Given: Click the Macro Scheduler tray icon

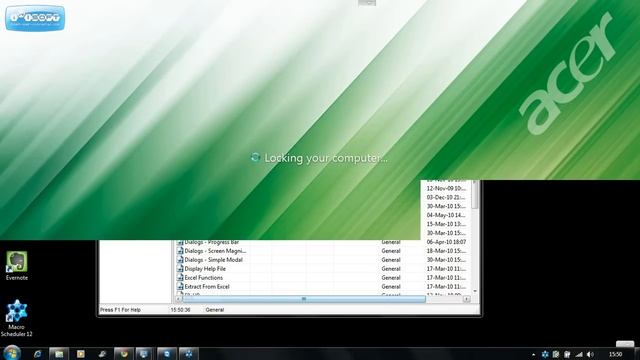Looking at the screenshot, I should pyautogui.click(x=545, y=354).
